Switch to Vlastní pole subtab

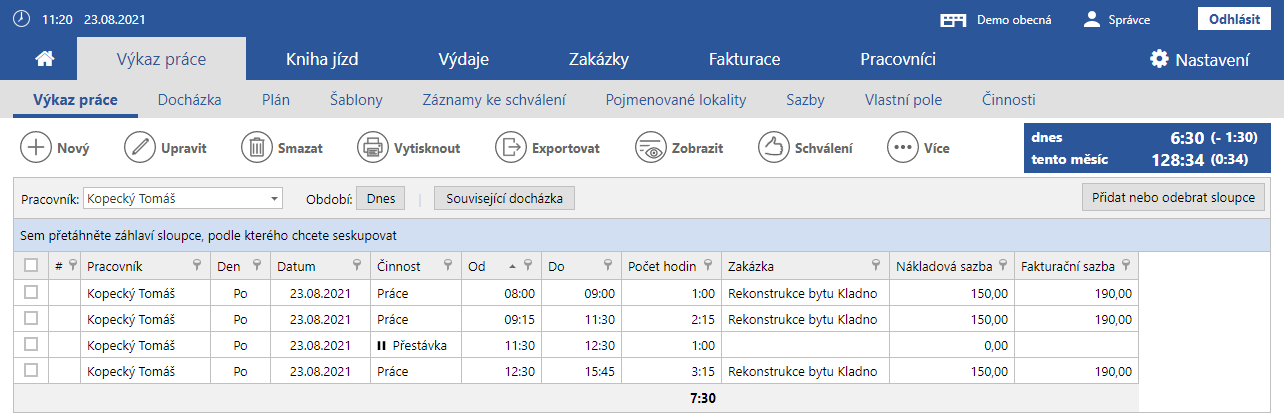(903, 100)
